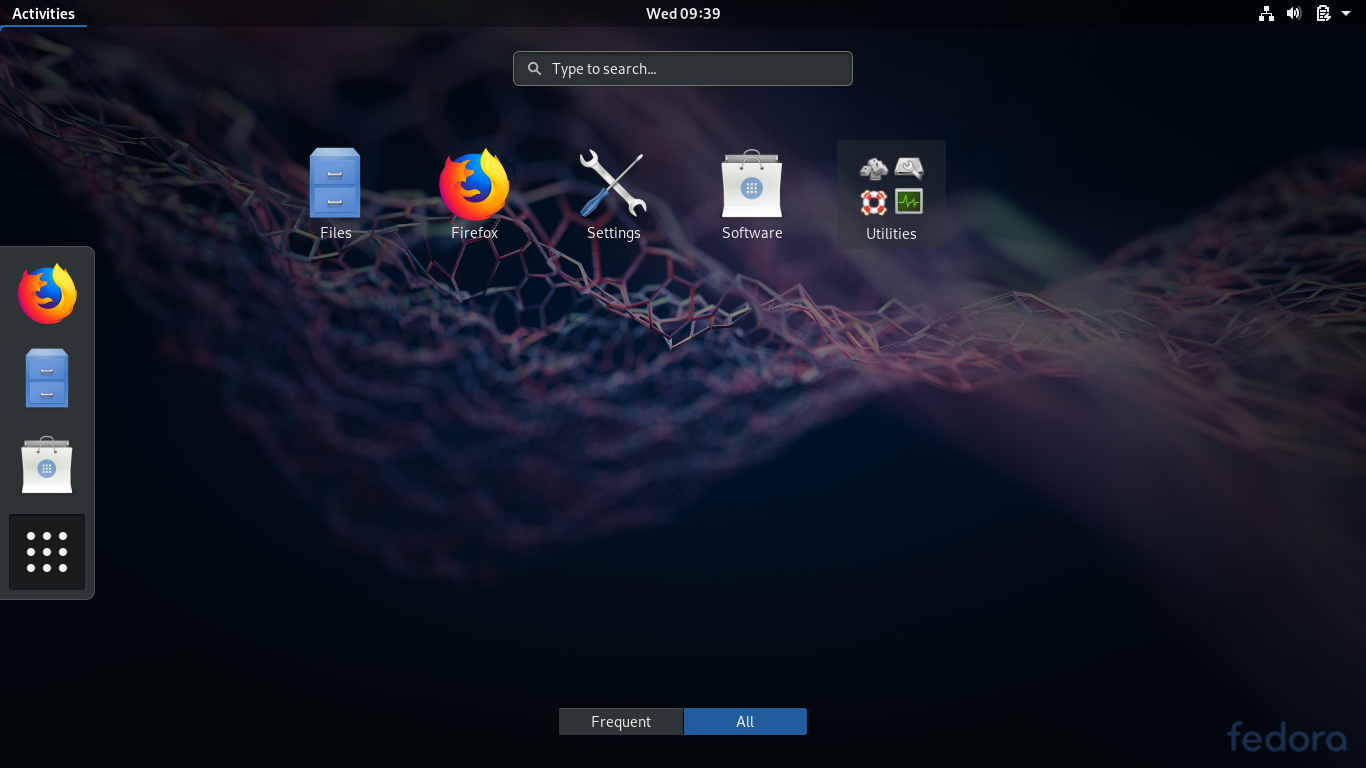Switch to the Frequent apps tab

point(621,722)
